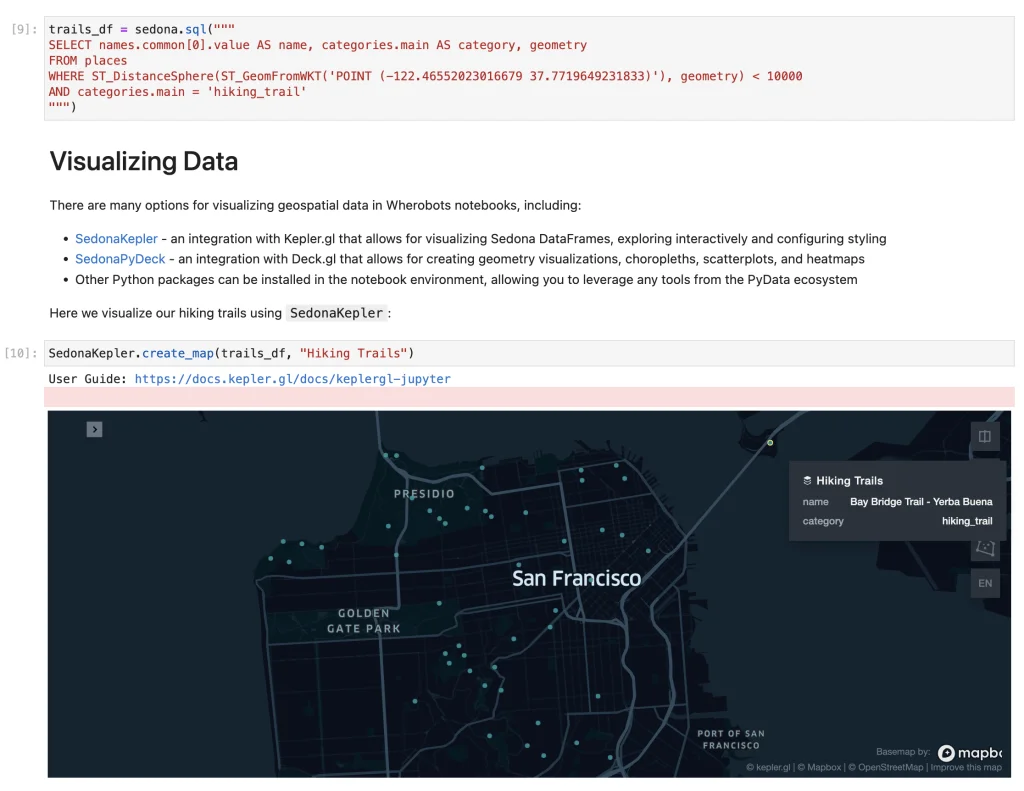Click the 'hiking_trail' tooltip value
Image resolution: width=1024 pixels, height=791 pixels.
click(x=967, y=521)
